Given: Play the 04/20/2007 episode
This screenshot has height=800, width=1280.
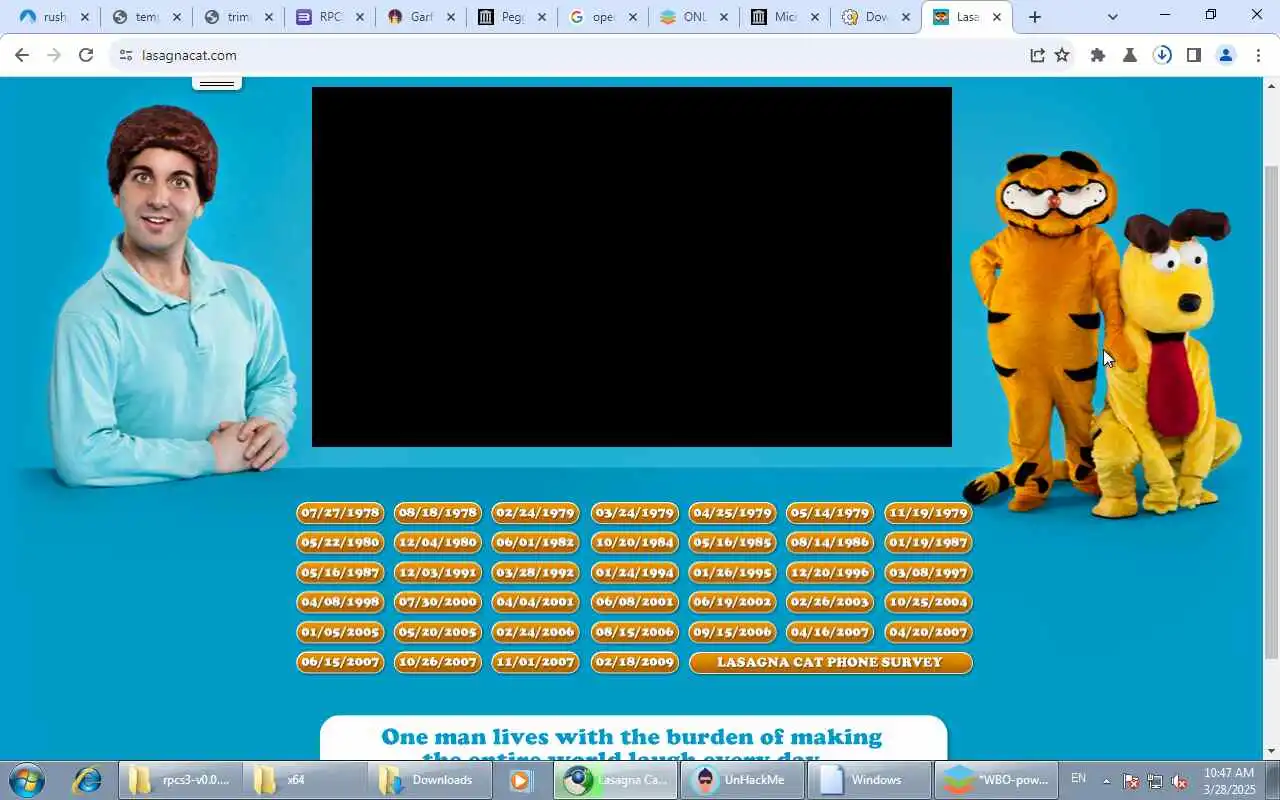Looking at the screenshot, I should click(928, 632).
